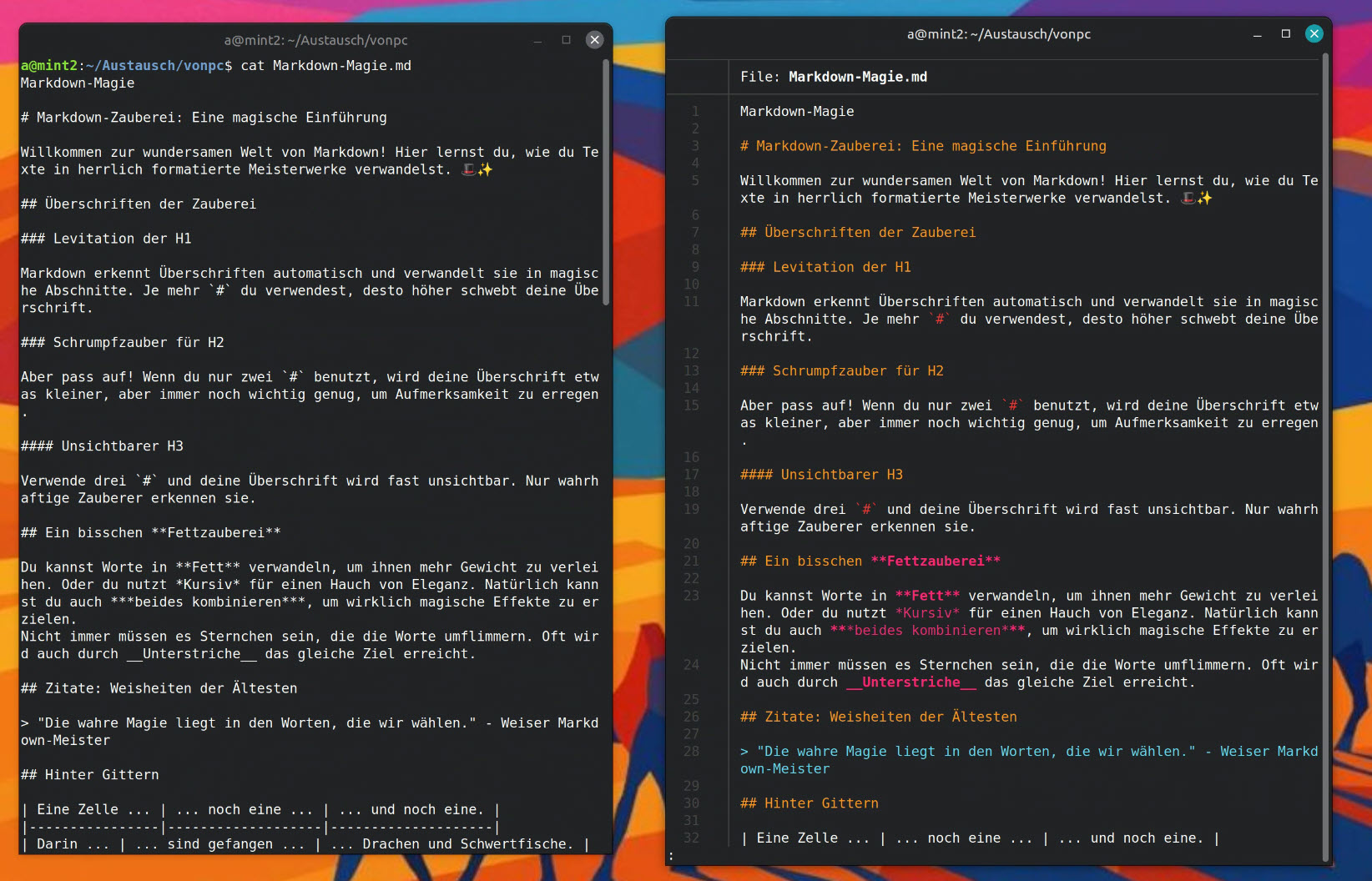Click the right terminal's title bar text
The height and width of the screenshot is (881, 1372).
[x=998, y=34]
